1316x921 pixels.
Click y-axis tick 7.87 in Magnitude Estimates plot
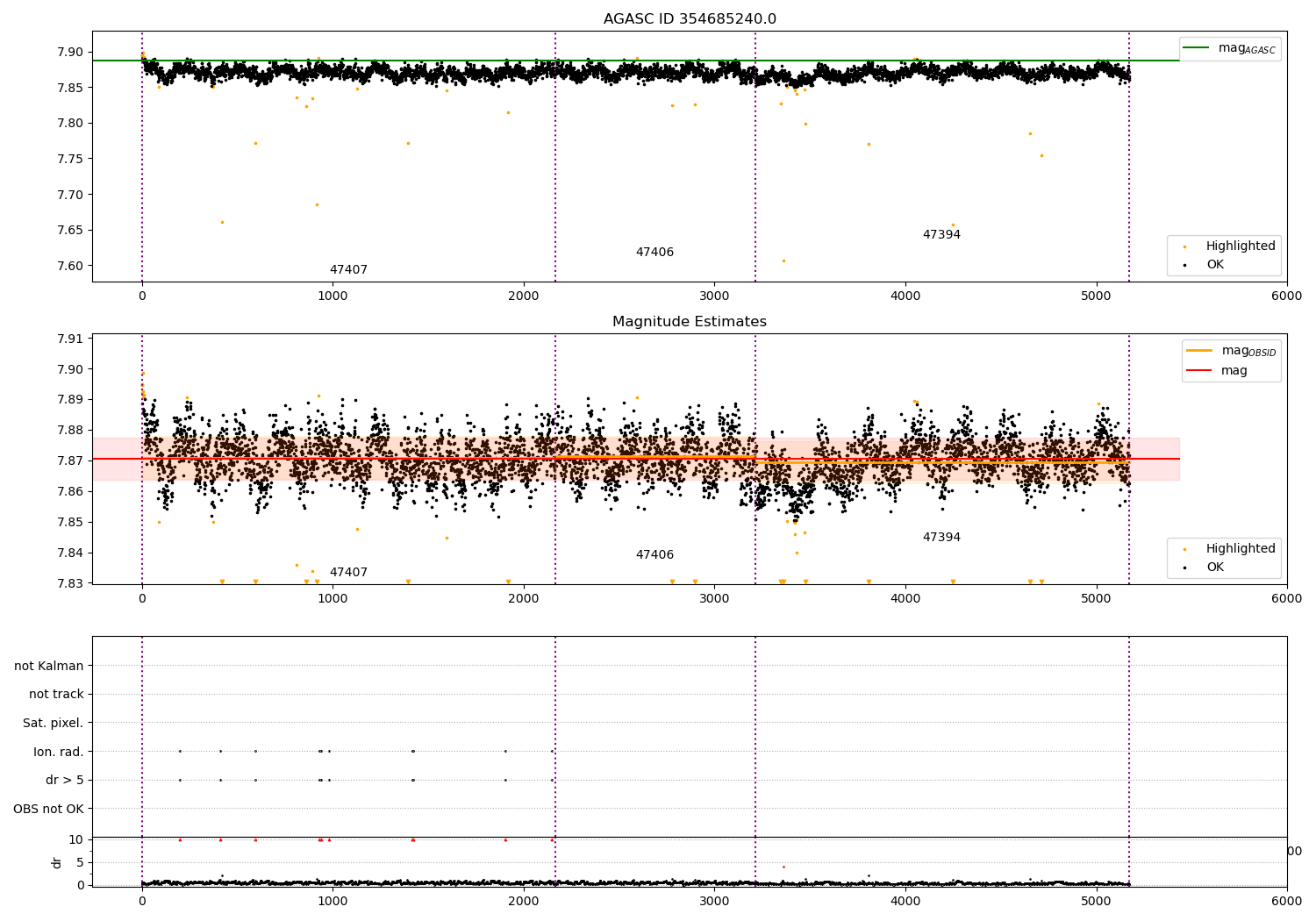coord(70,460)
